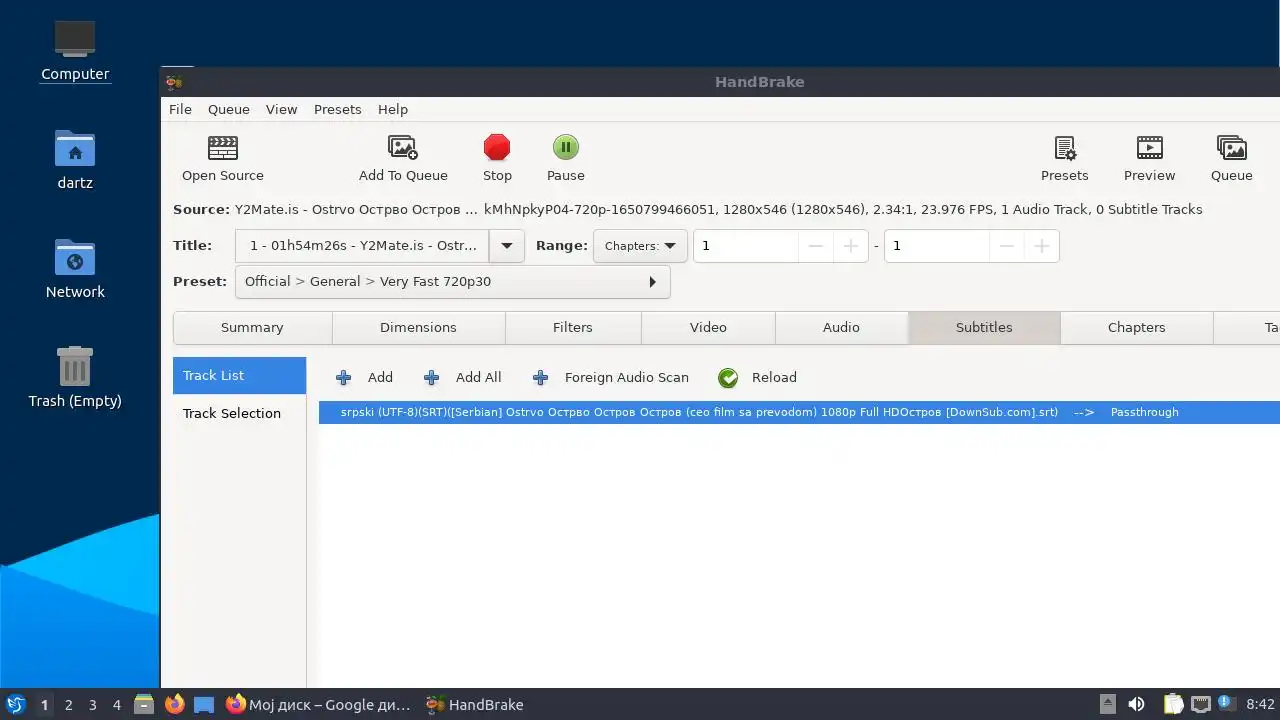Switch to workspace 2
The width and height of the screenshot is (1280, 720).
coord(68,704)
